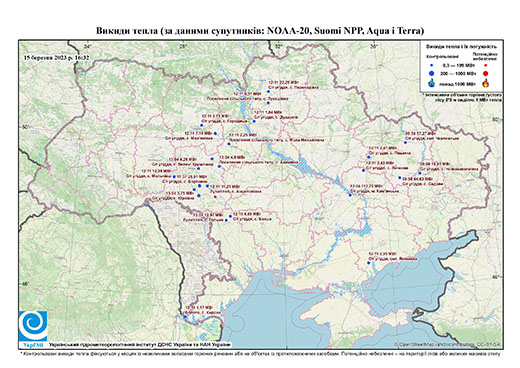Select the blue marker for the 7,18 МВт label
This screenshot has height=368, width=520.
coord(215,133)
